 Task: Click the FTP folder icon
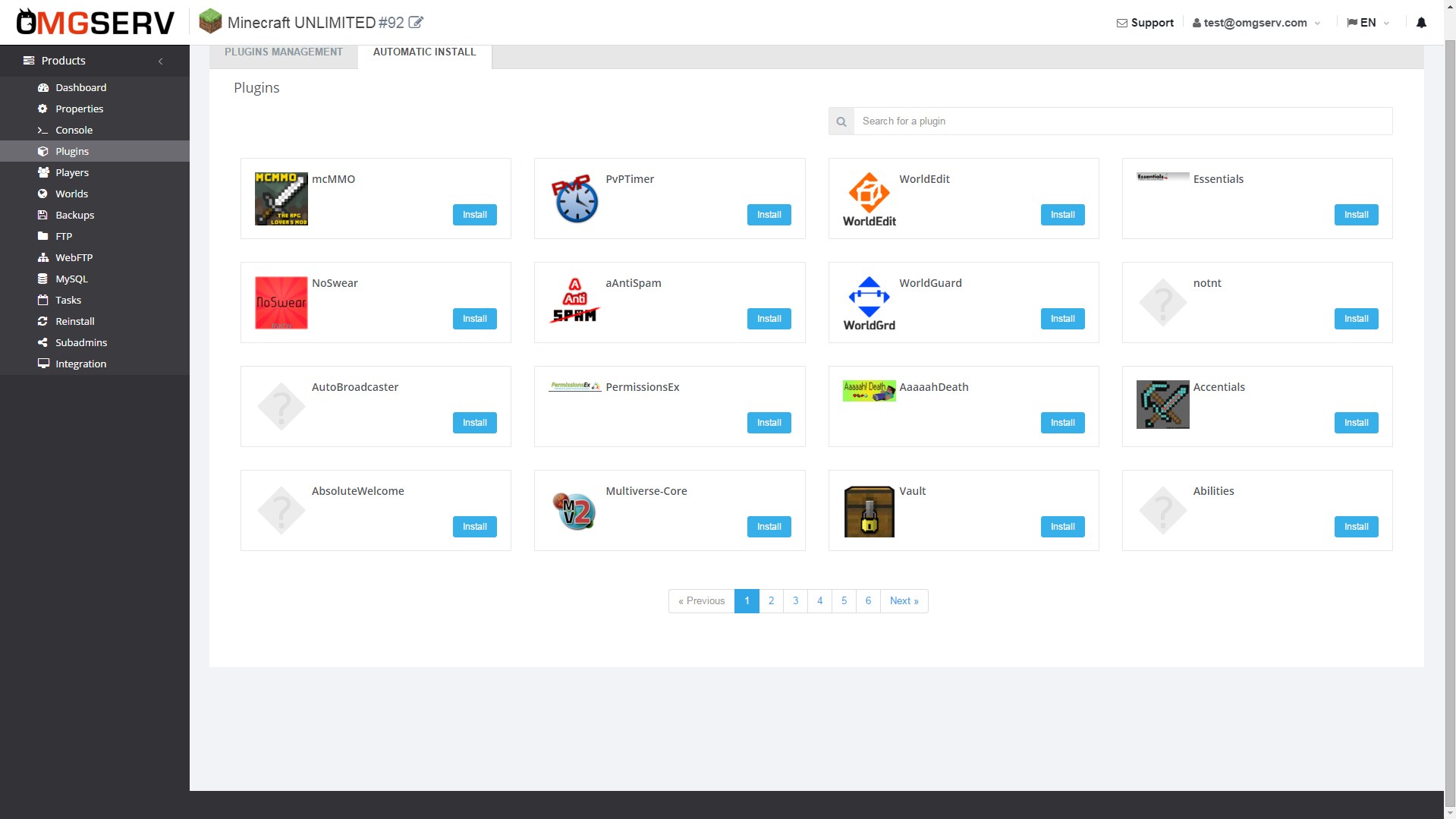(43, 236)
